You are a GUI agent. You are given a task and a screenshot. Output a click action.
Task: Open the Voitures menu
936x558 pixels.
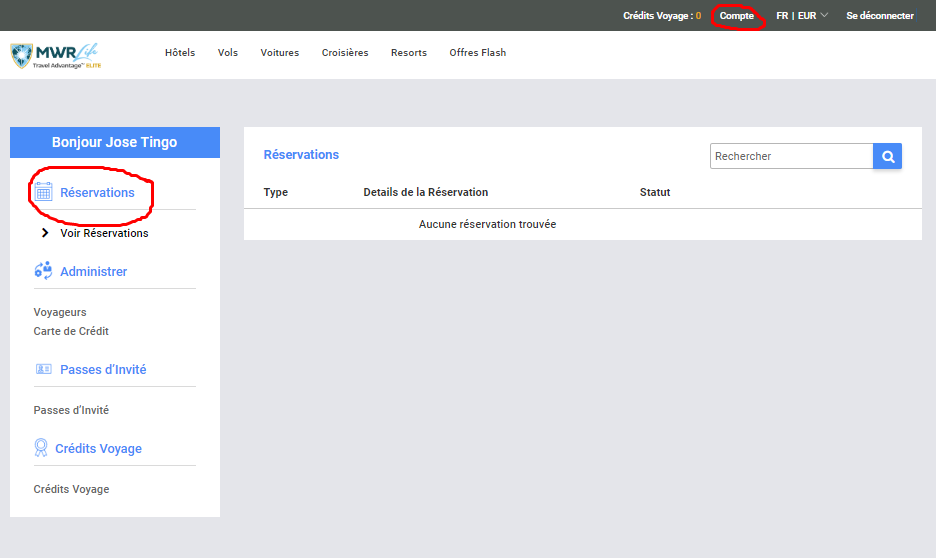point(279,53)
